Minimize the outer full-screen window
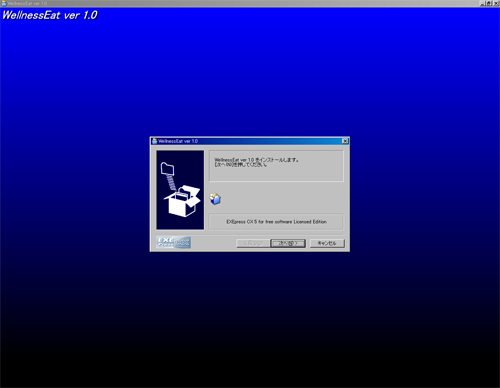The image size is (500, 388). [483, 3]
